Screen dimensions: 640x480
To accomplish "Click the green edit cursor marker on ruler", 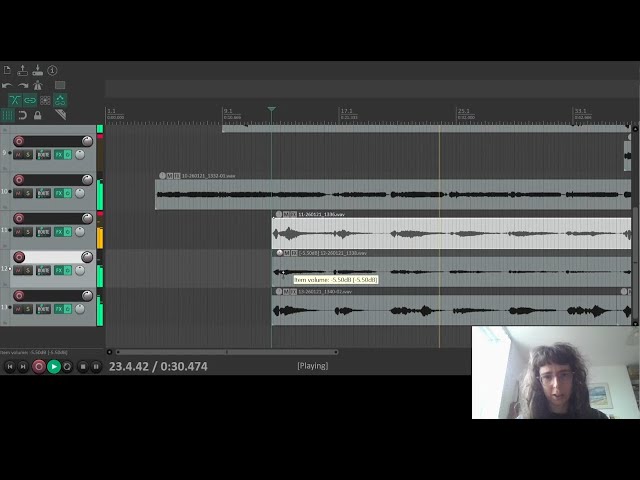I will pos(271,109).
